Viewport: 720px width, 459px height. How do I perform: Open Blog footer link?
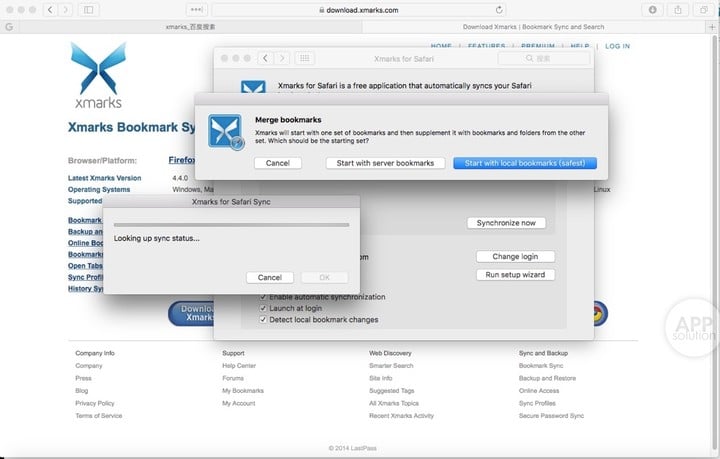tap(81, 391)
